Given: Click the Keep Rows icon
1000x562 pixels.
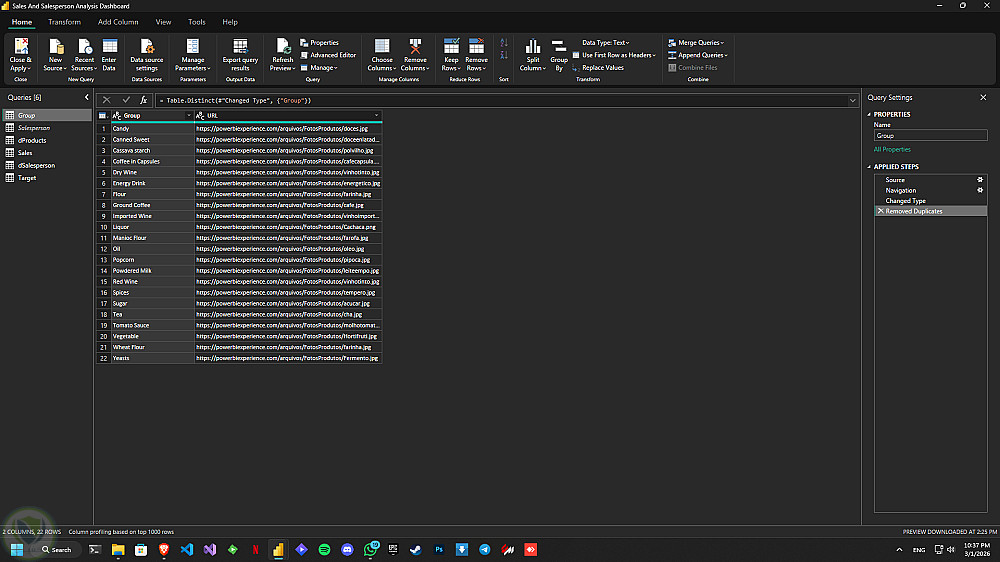Looking at the screenshot, I should 451,47.
